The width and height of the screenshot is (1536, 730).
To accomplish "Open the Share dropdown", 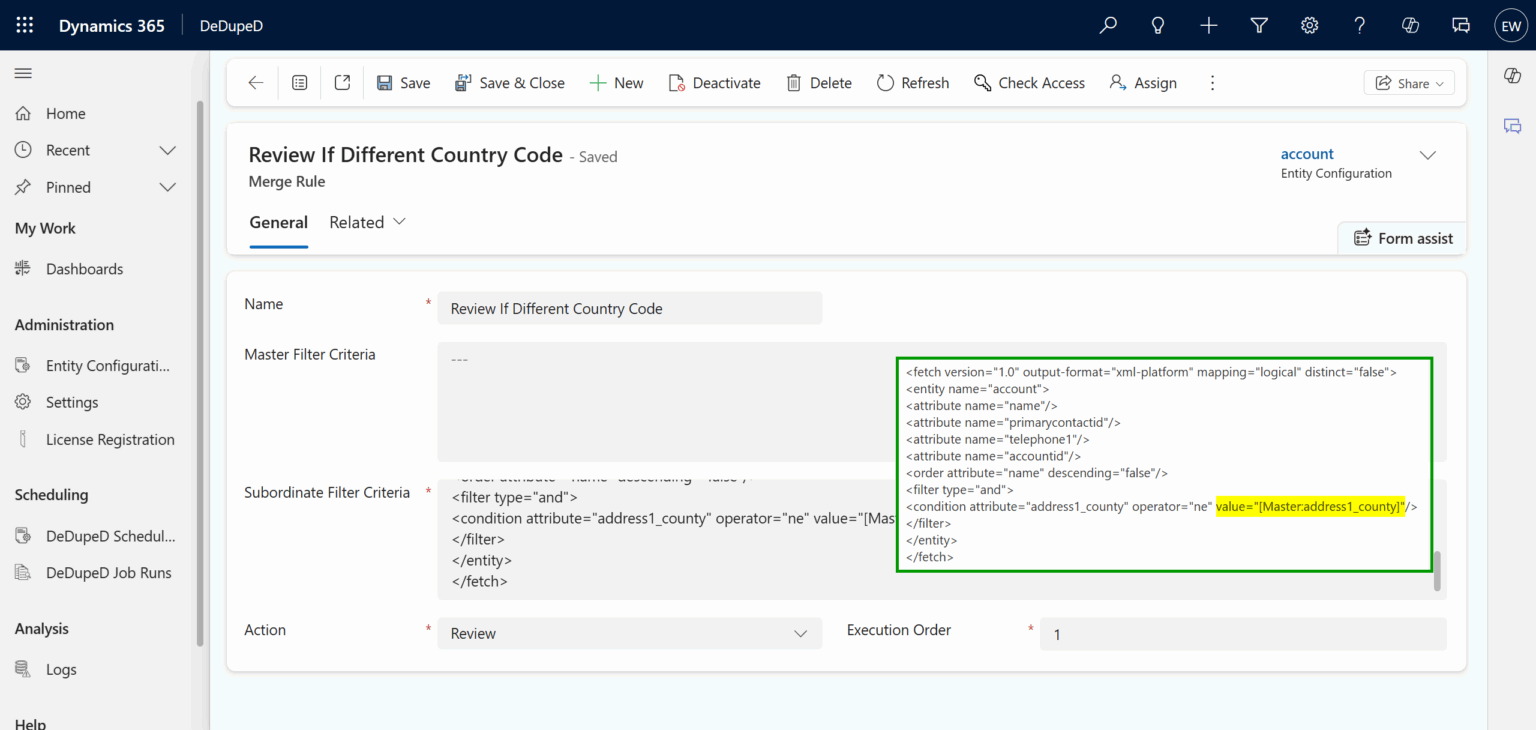I will tap(1408, 82).
